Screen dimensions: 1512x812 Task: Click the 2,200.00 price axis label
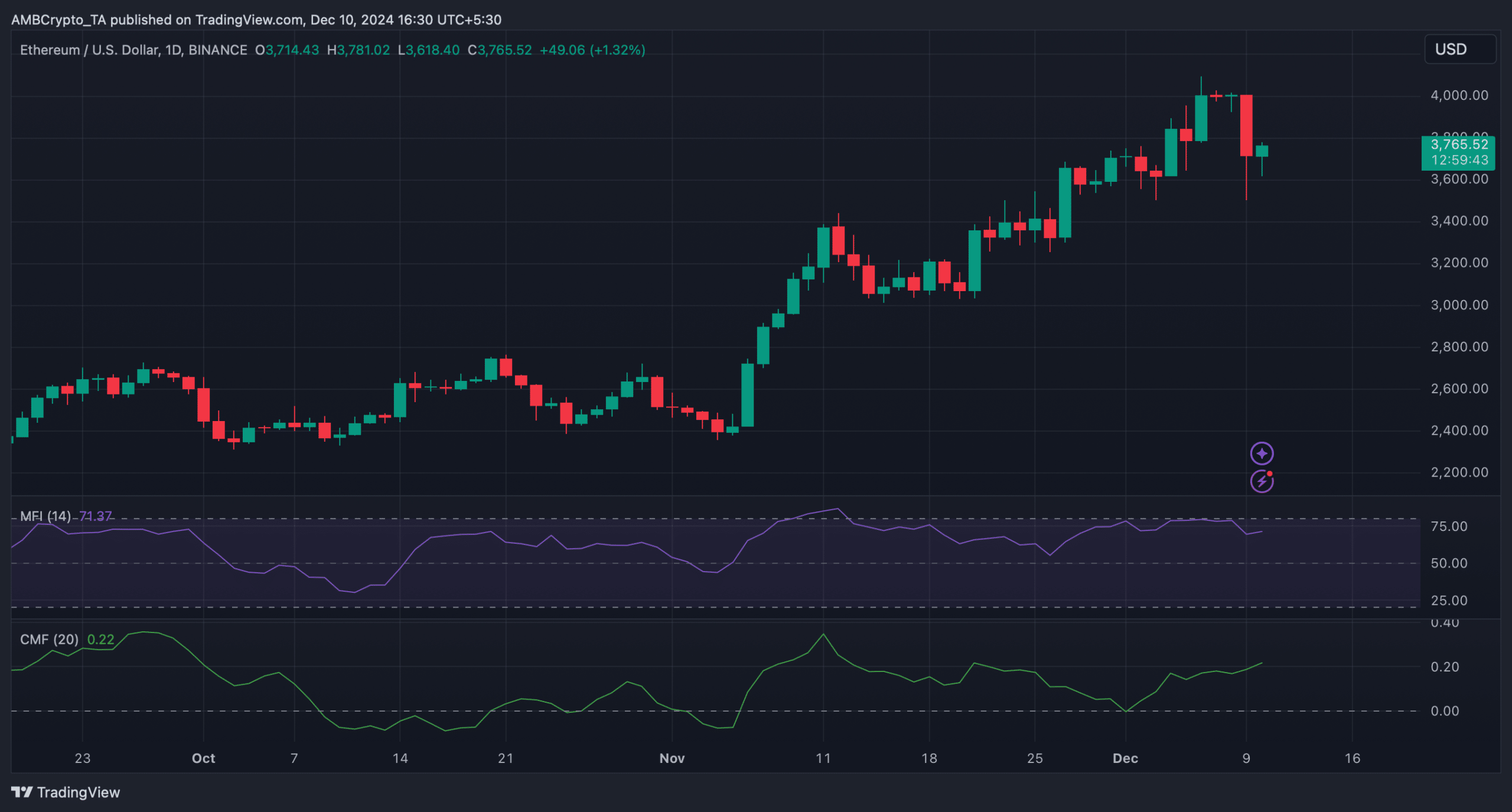1459,472
